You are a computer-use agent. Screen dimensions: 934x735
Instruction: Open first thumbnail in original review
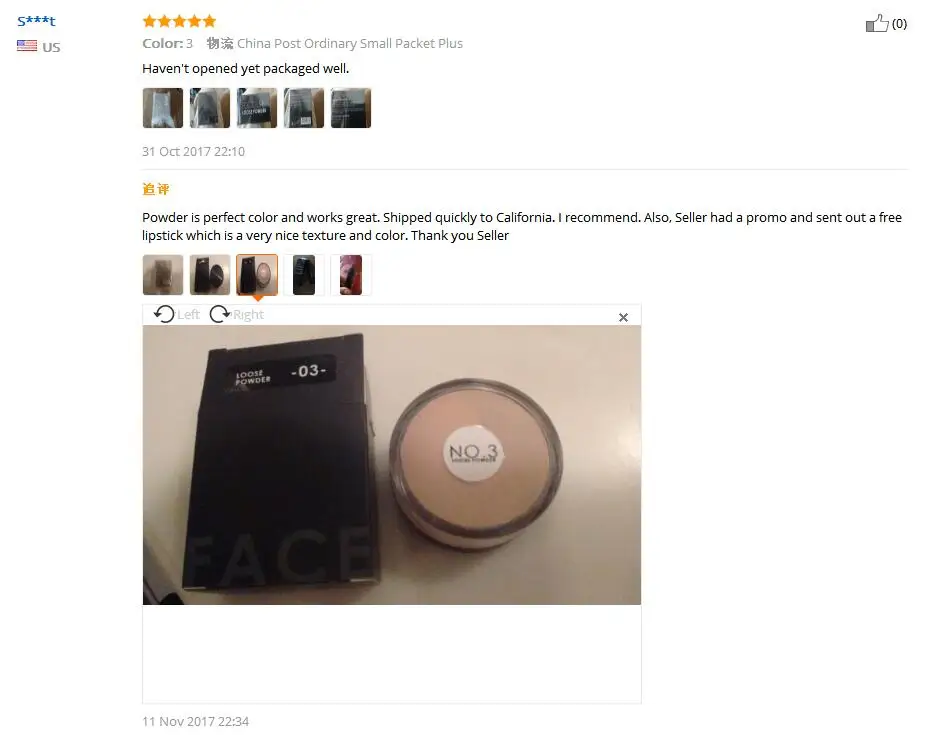[163, 108]
